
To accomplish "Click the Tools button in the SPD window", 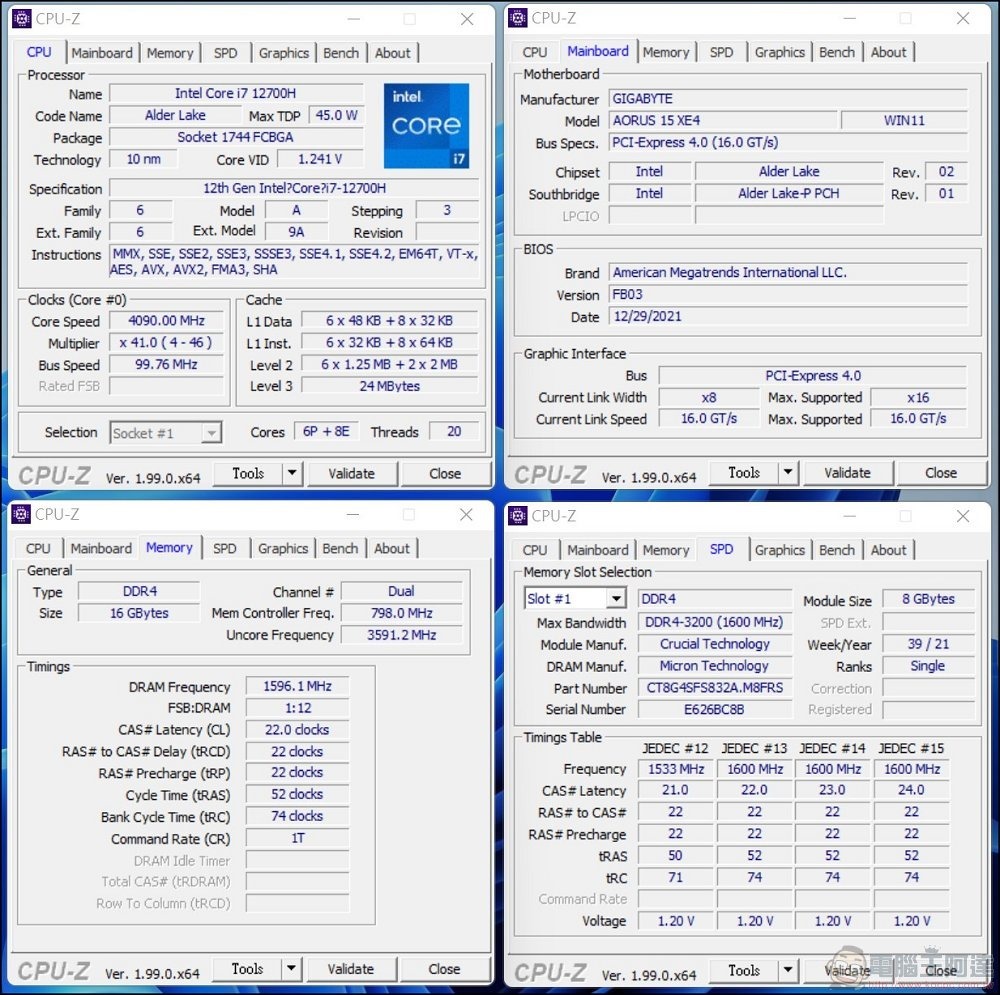I will [x=744, y=969].
